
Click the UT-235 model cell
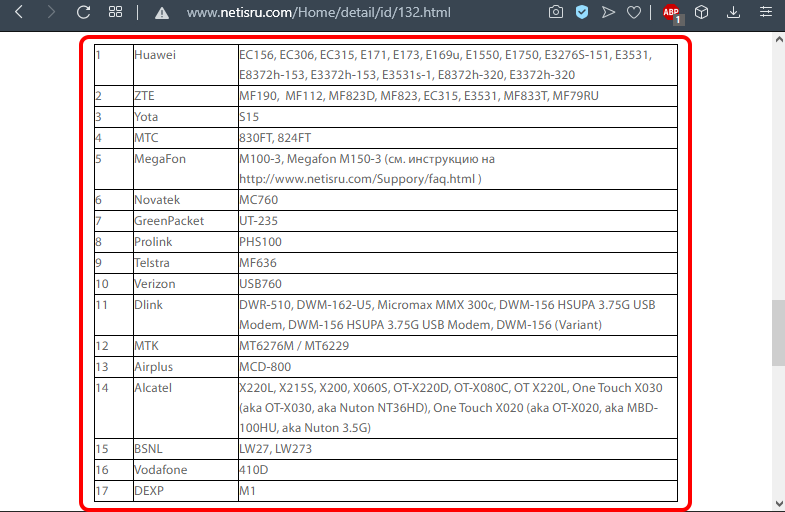458,221
